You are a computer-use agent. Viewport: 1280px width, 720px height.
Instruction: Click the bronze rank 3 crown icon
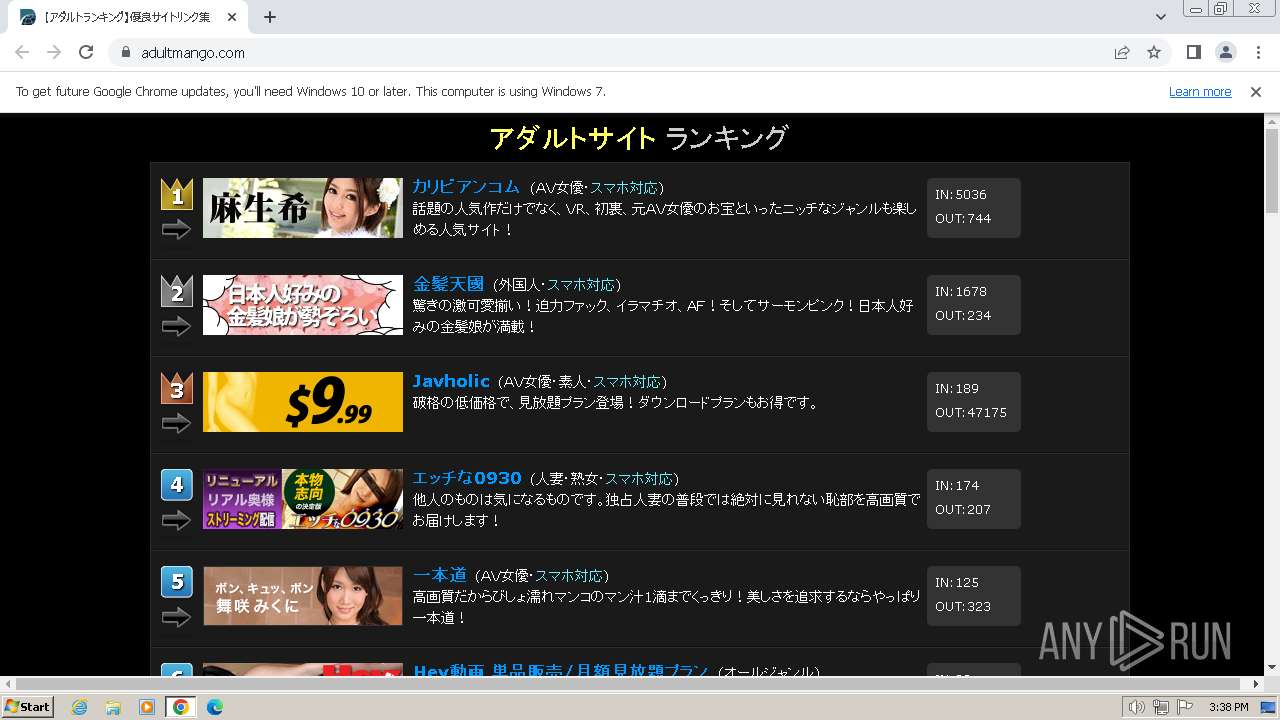(x=177, y=387)
